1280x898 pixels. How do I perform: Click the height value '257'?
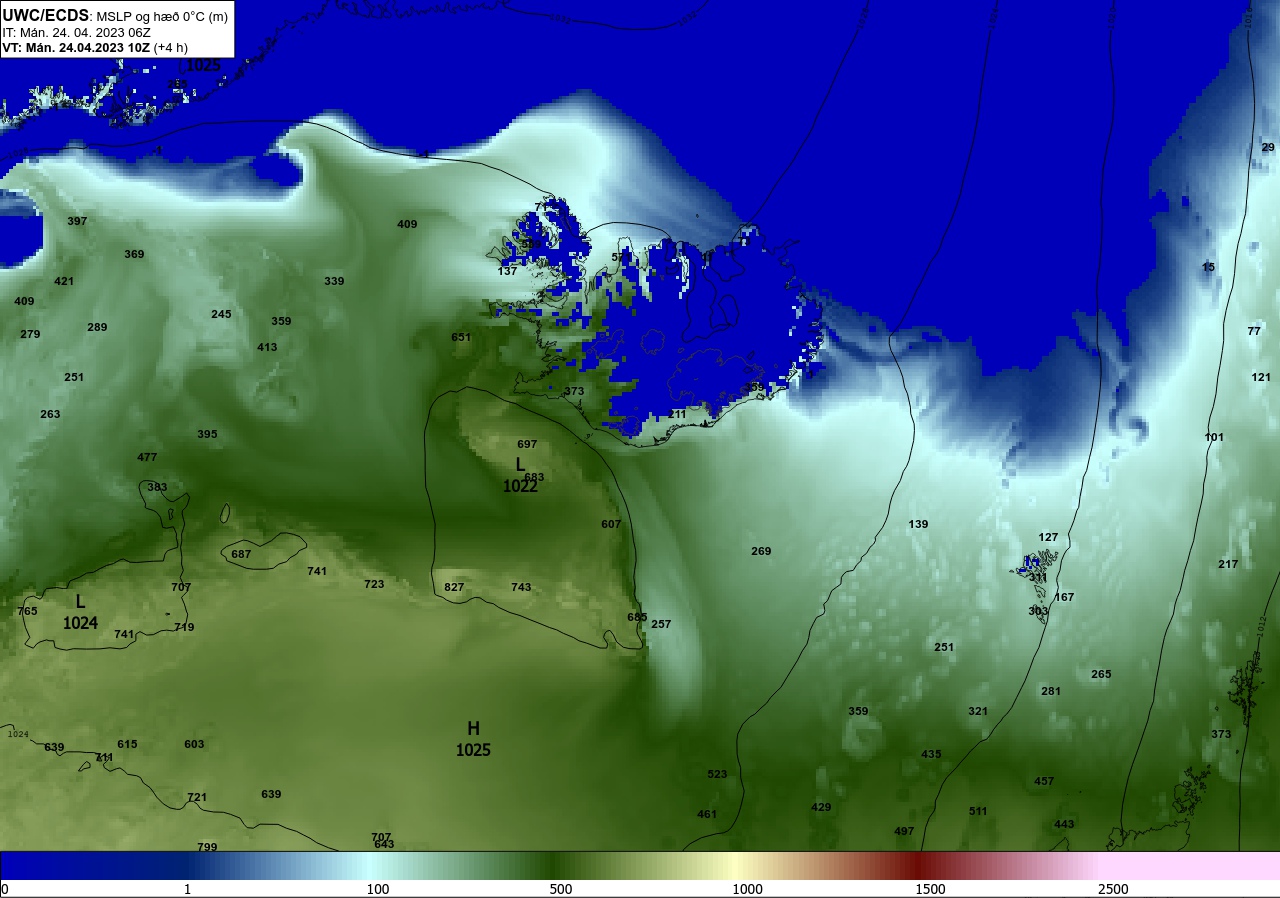point(661,624)
